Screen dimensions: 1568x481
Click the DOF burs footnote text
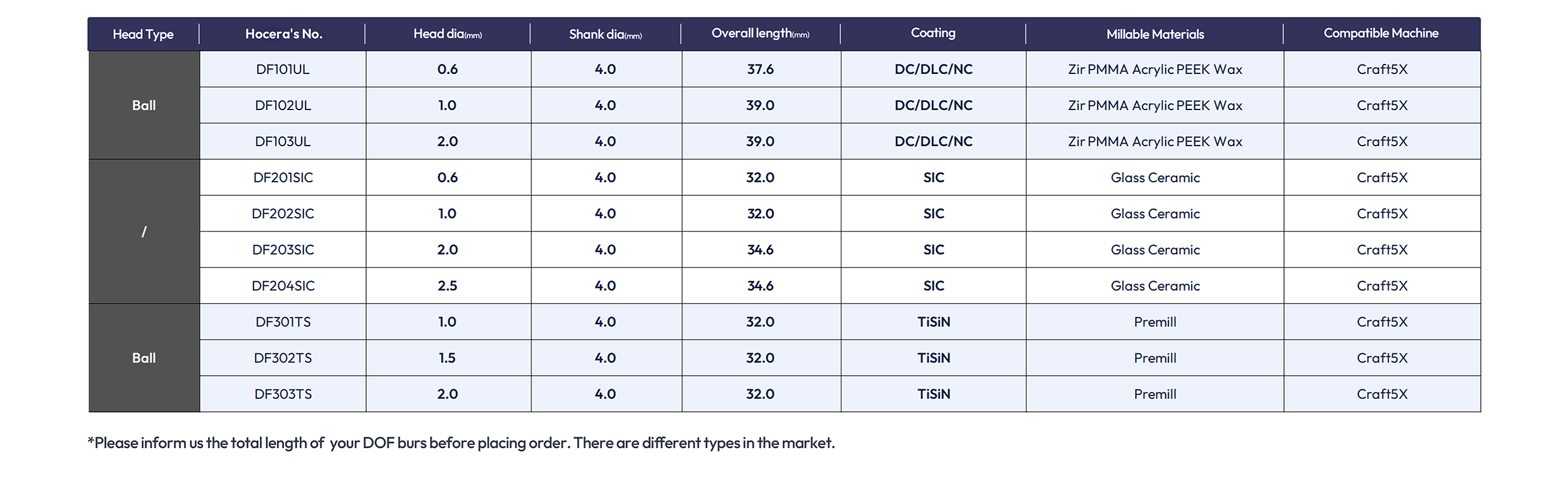[x=461, y=442]
